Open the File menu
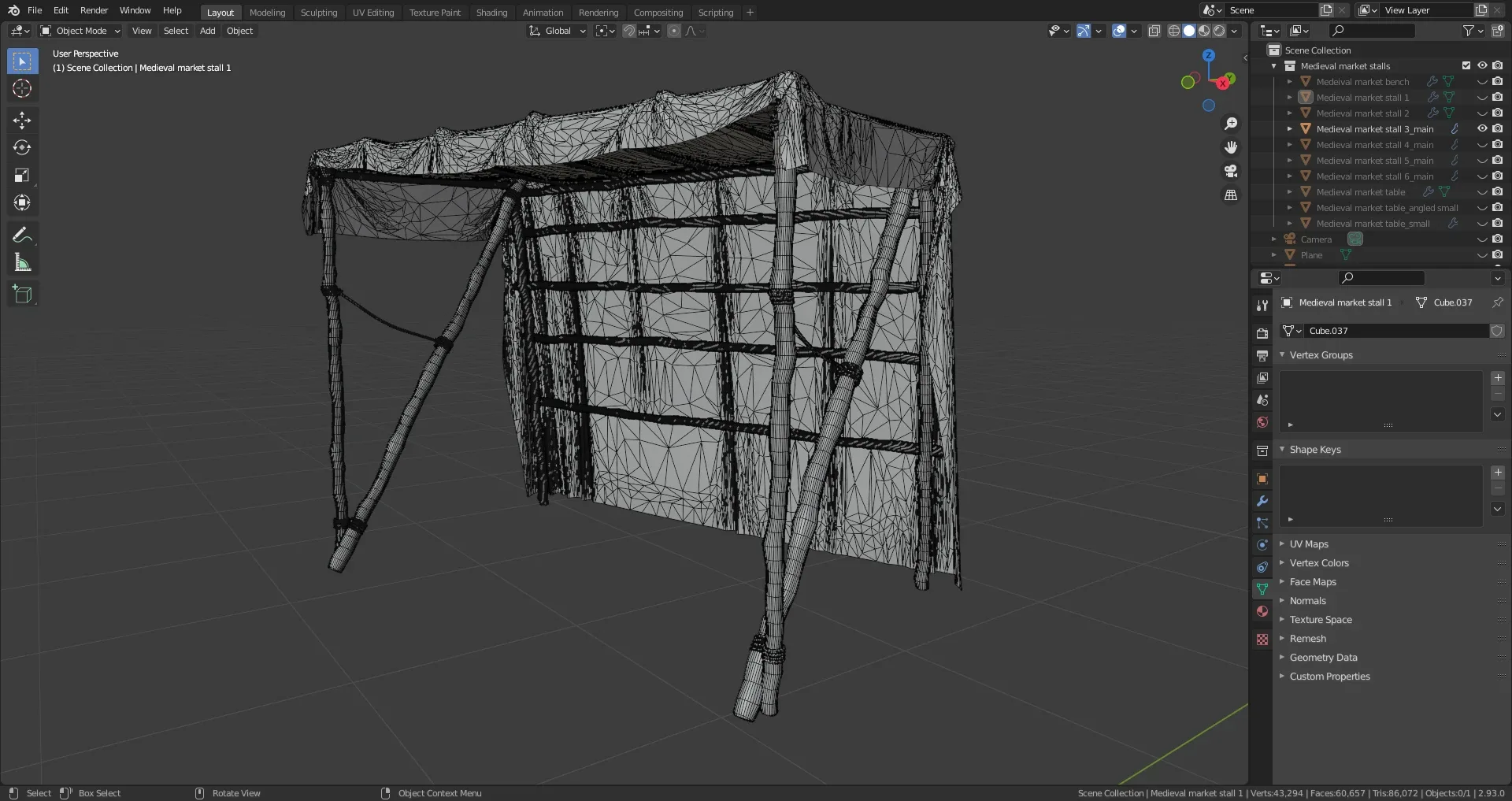 pos(35,10)
